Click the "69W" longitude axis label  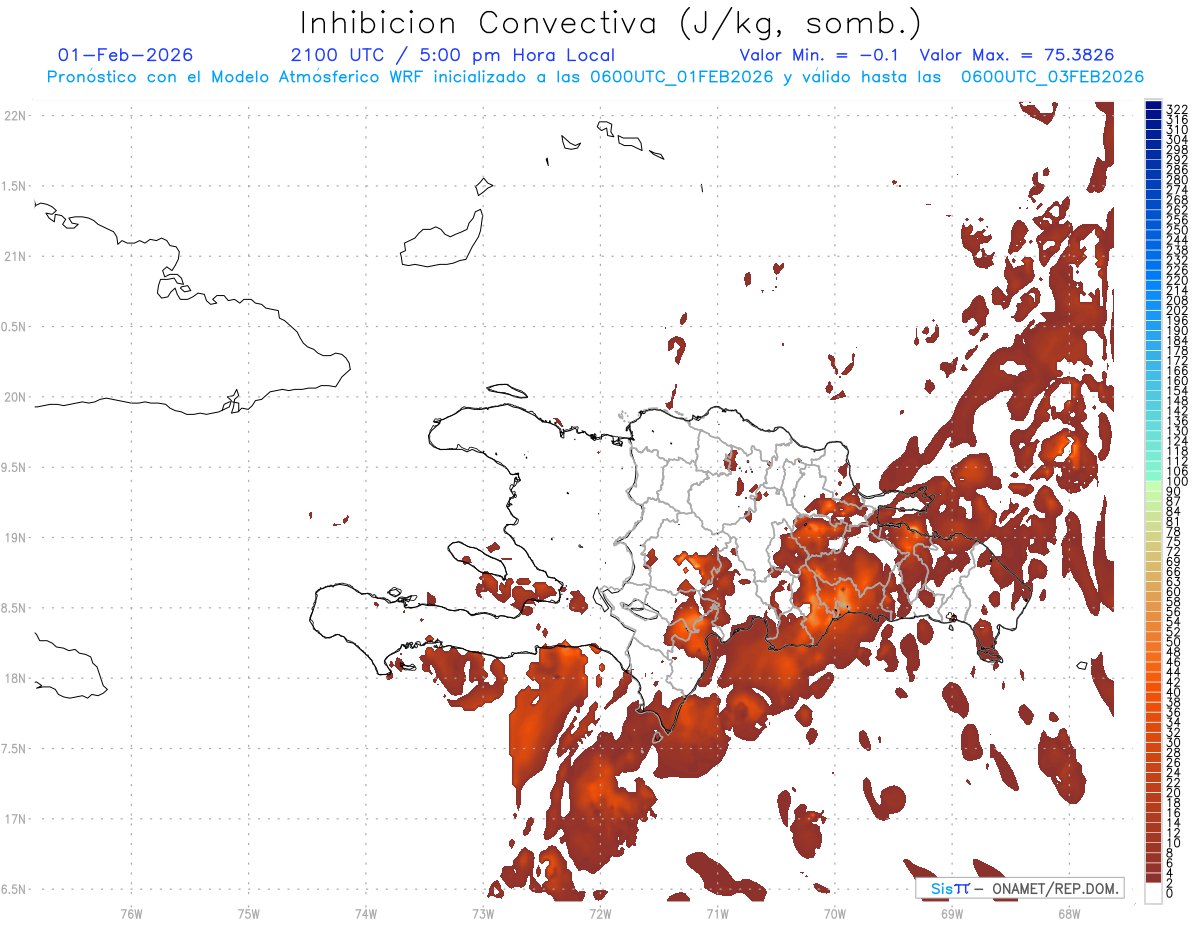click(x=951, y=913)
